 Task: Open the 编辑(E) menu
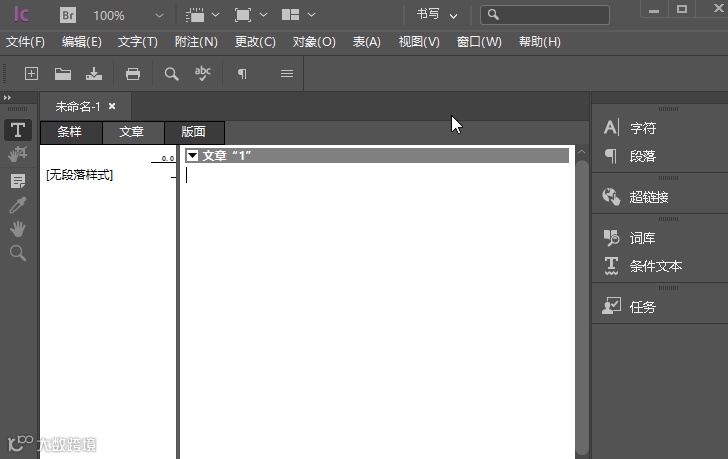point(82,42)
